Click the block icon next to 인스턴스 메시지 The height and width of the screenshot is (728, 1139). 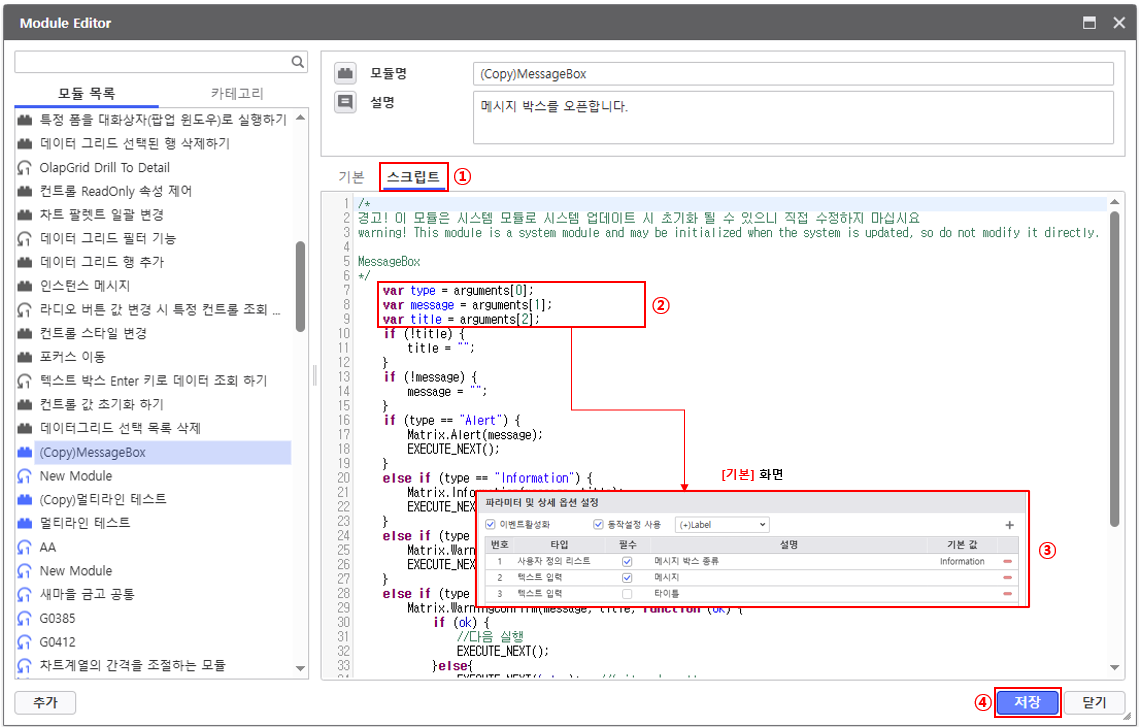point(25,286)
